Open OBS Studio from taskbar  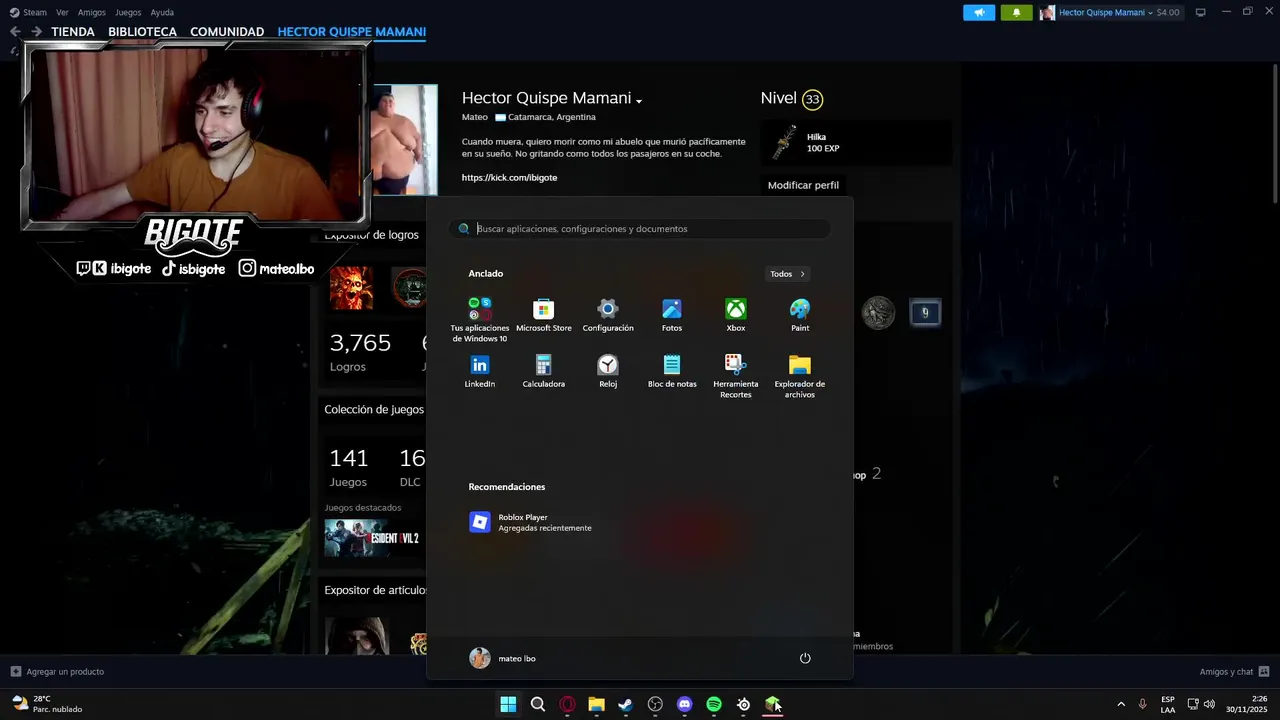point(655,705)
